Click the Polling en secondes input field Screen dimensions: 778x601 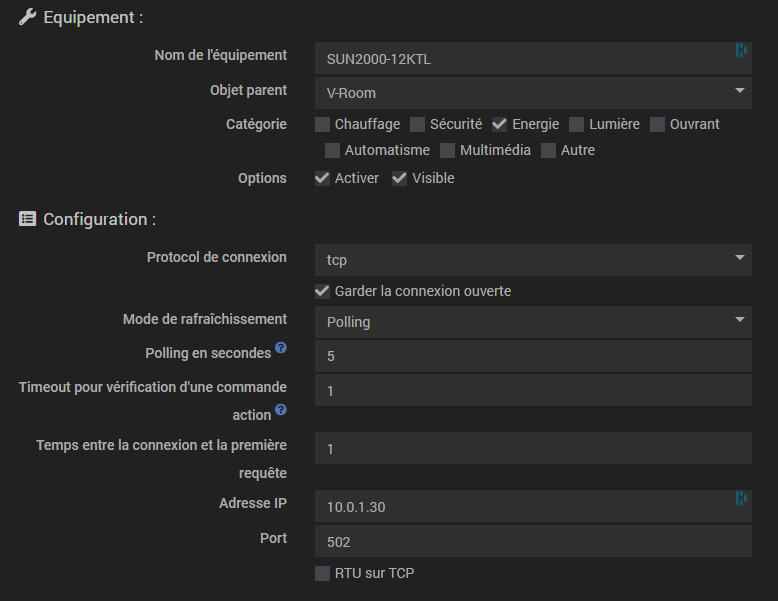click(x=533, y=356)
